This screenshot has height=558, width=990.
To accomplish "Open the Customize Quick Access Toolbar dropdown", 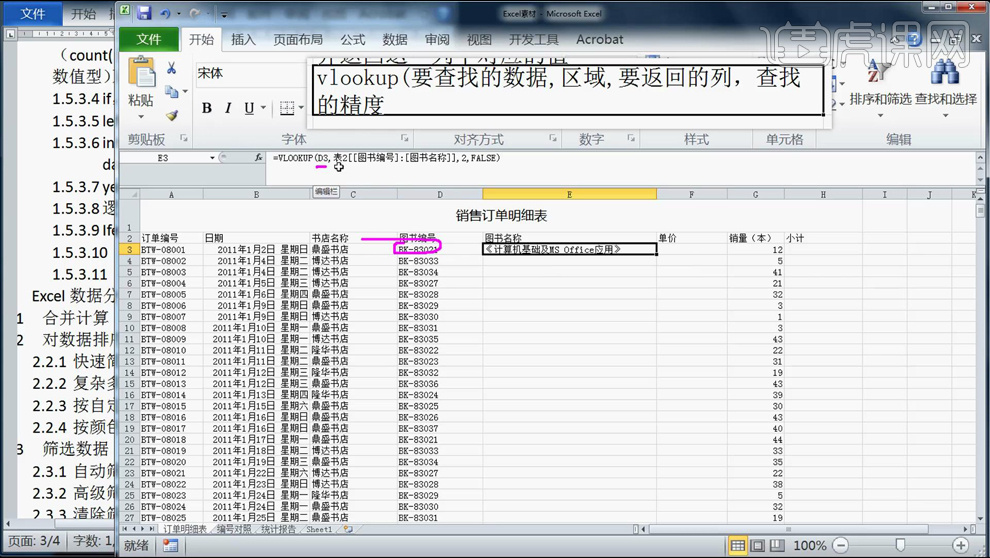I will tap(224, 14).
